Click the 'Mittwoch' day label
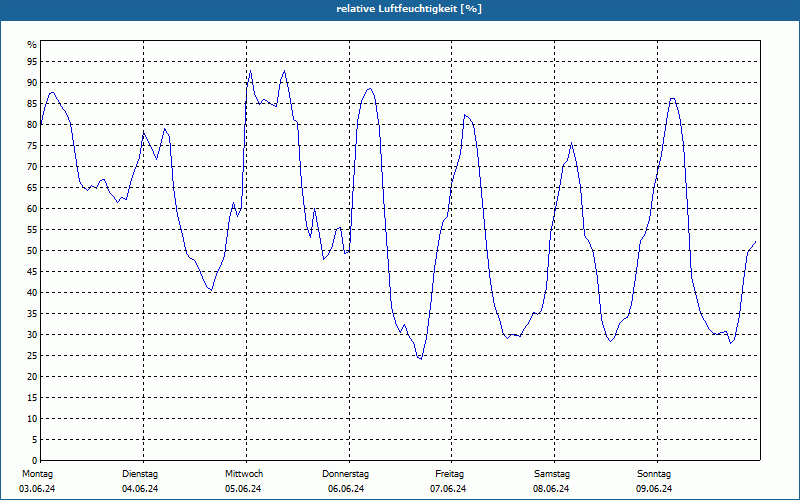This screenshot has height=500, width=800. (244, 474)
